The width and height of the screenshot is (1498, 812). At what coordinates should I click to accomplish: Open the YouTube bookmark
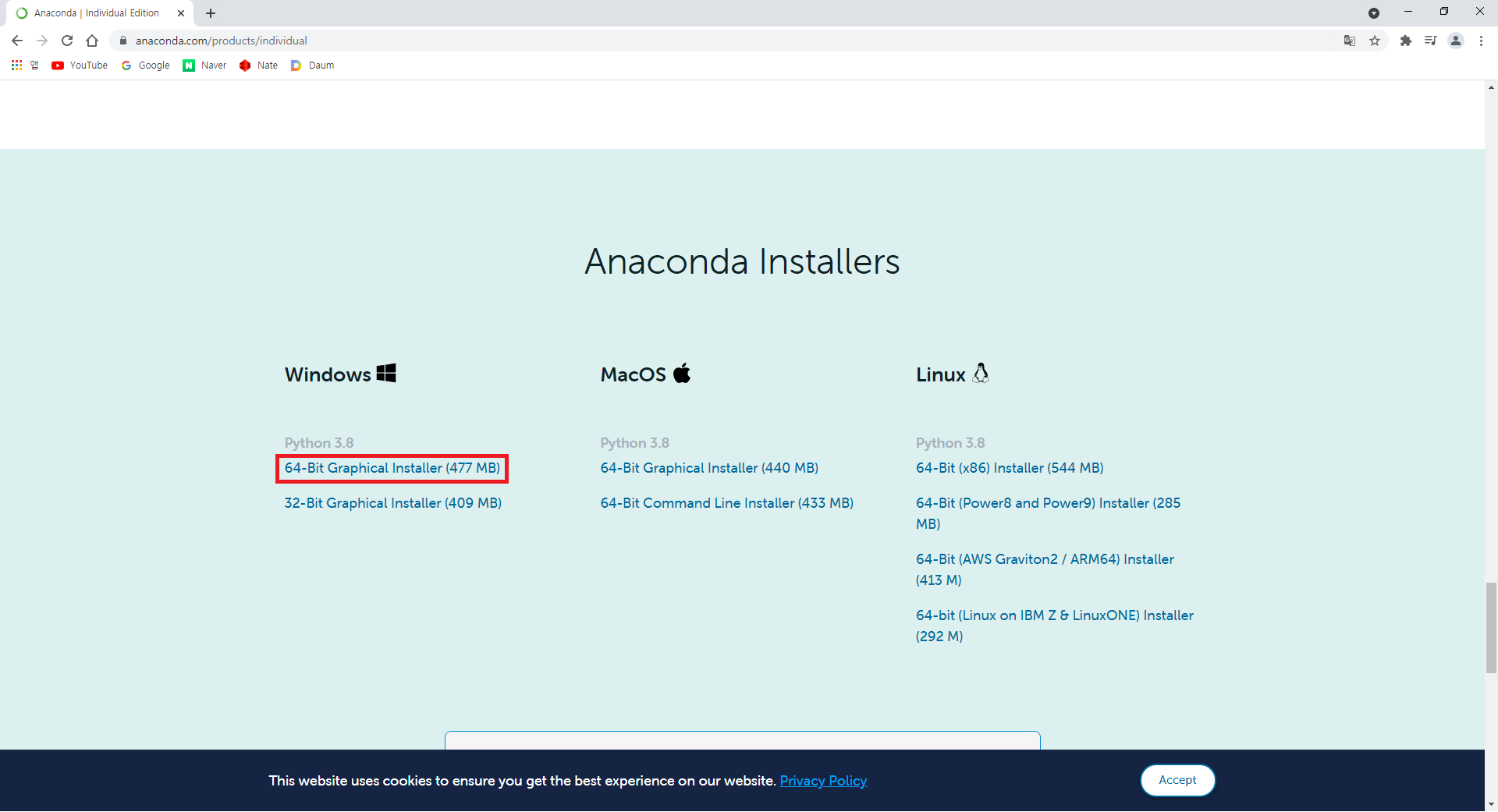coord(80,66)
